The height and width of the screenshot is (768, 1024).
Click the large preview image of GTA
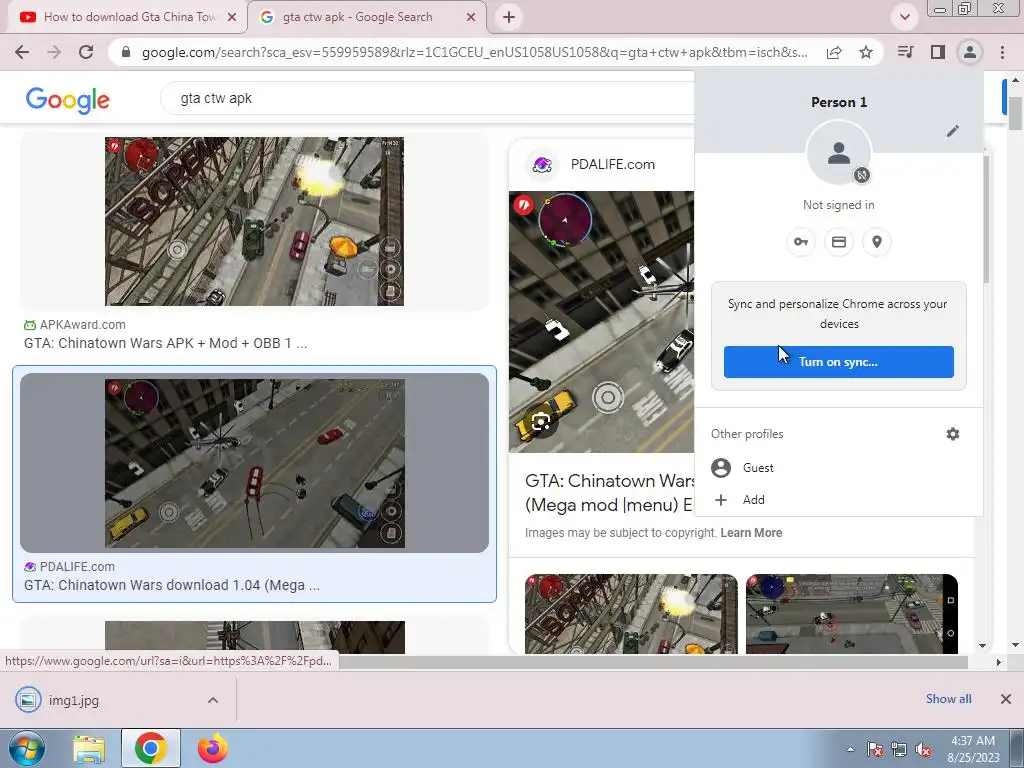tap(601, 321)
